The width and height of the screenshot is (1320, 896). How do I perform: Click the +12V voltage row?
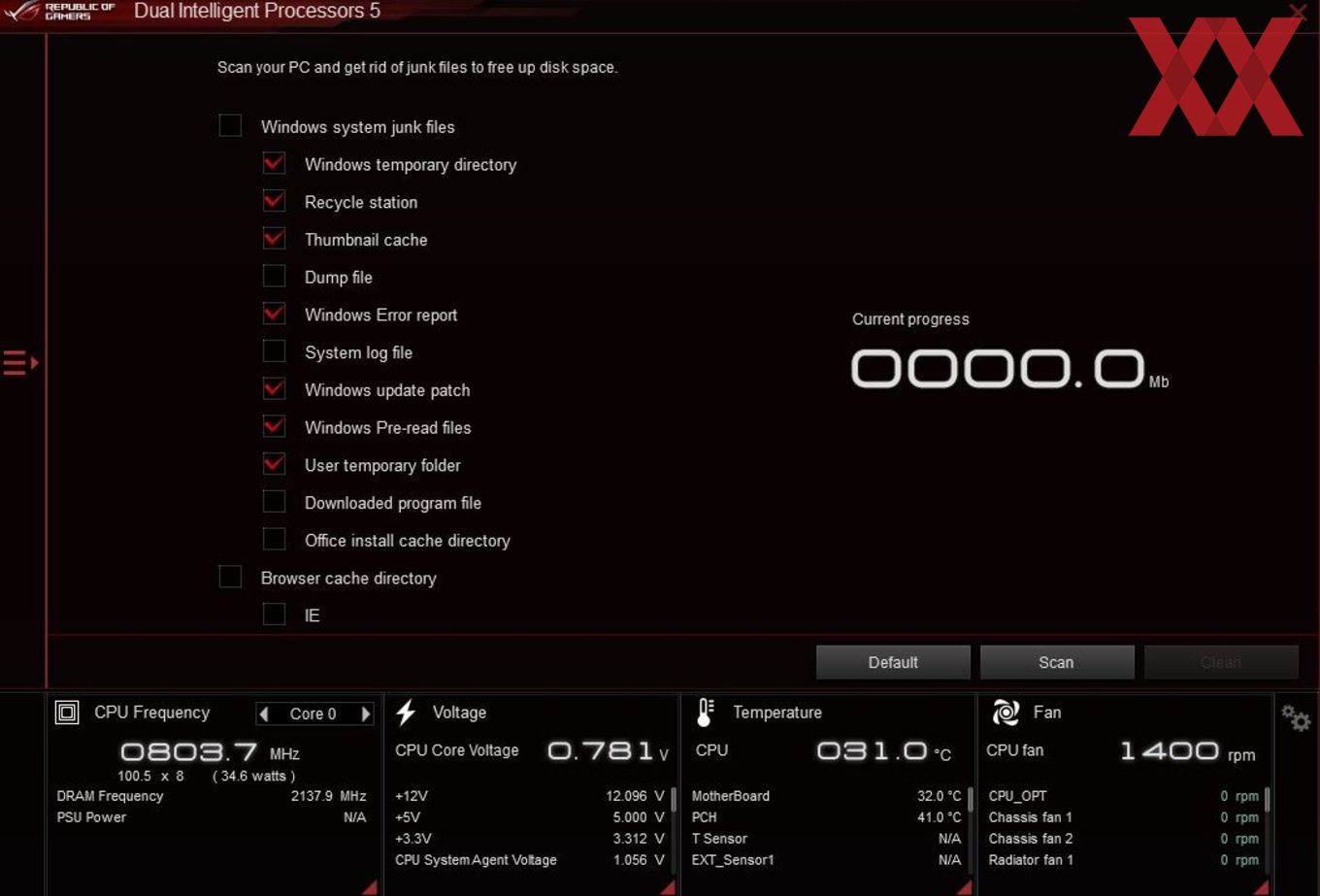tap(529, 796)
